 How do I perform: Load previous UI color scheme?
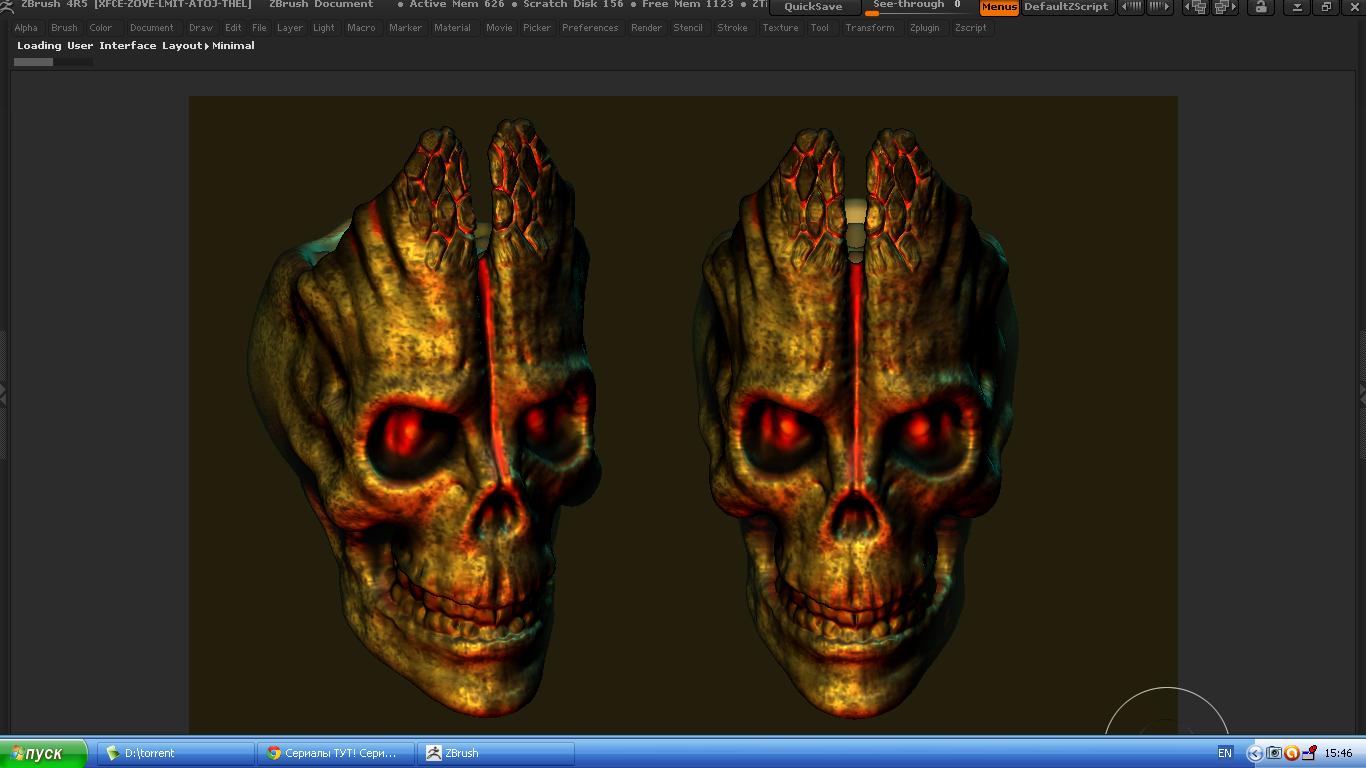pos(1131,7)
